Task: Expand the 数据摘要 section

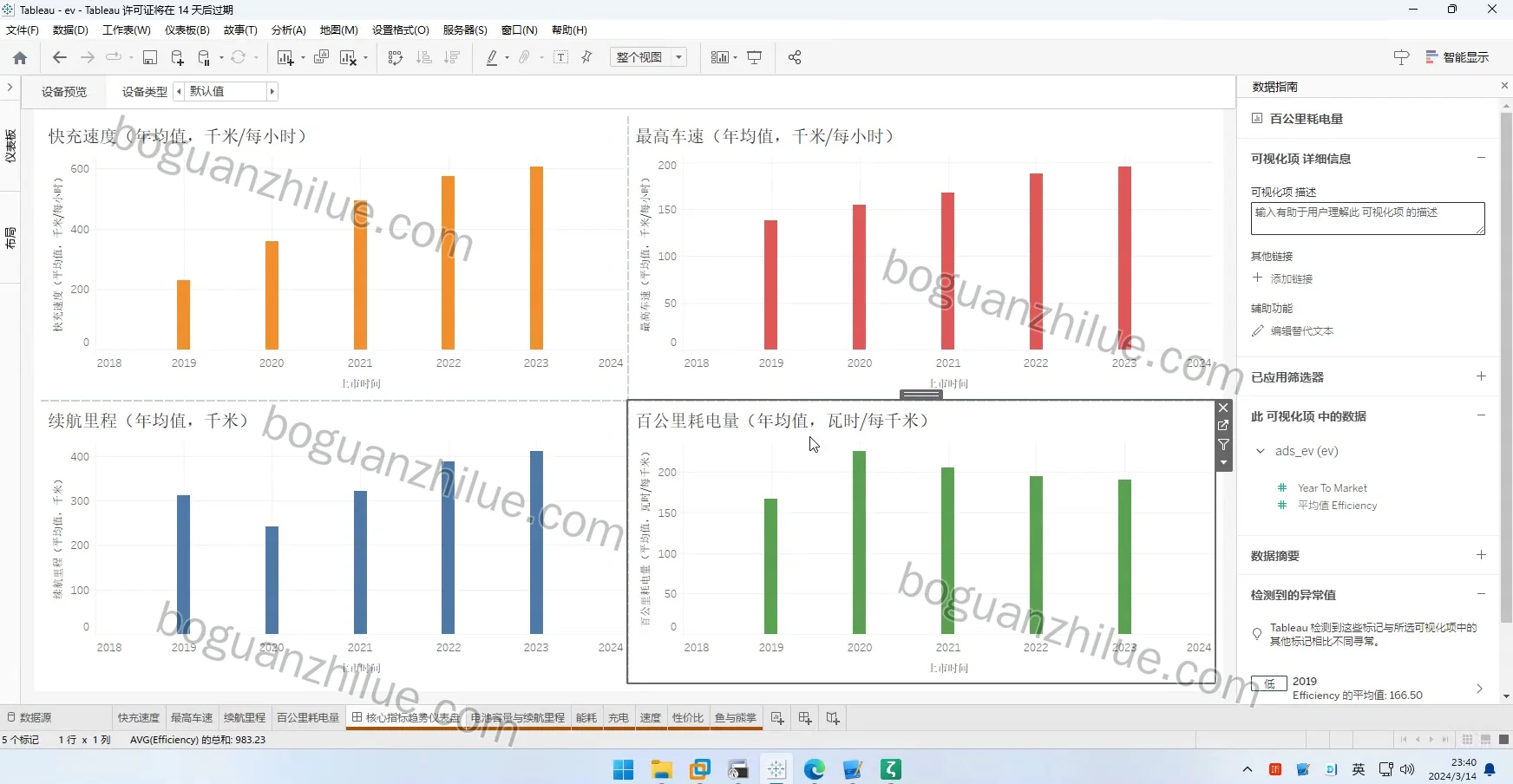Action: pos(1481,555)
